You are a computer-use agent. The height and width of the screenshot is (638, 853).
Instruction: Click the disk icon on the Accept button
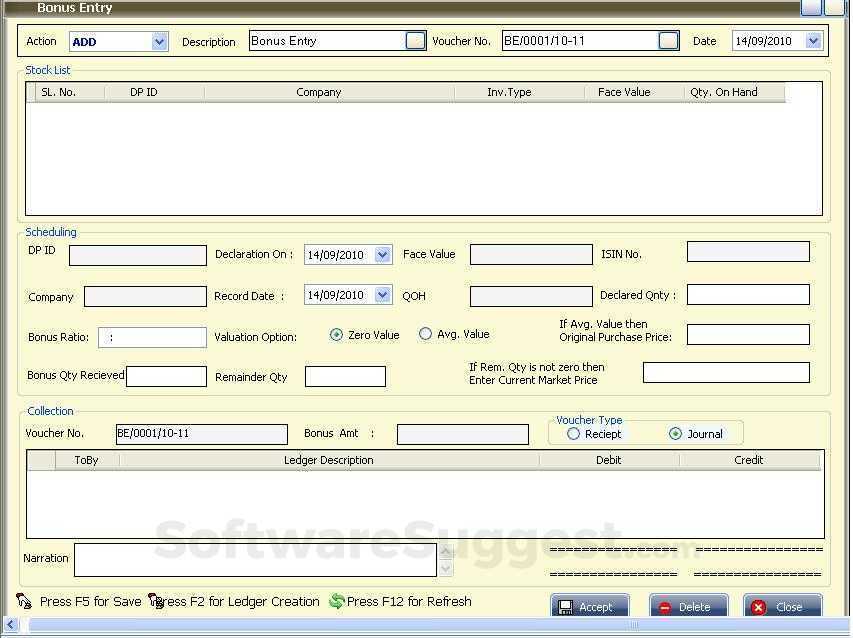pos(567,607)
